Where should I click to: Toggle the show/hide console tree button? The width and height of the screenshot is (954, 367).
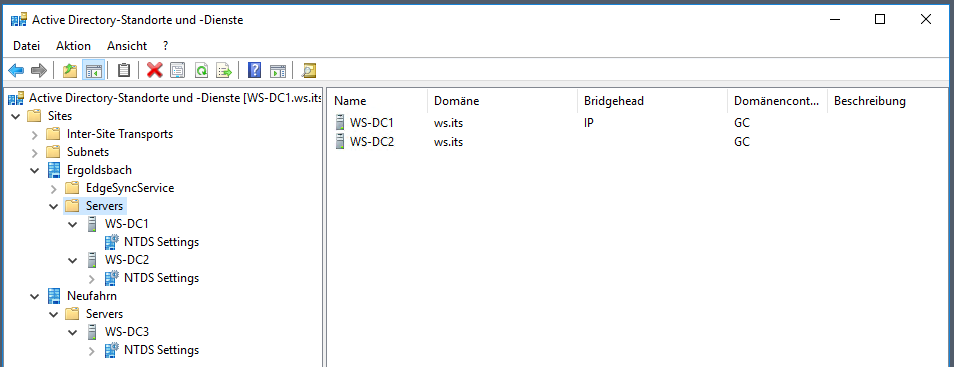(x=94, y=71)
